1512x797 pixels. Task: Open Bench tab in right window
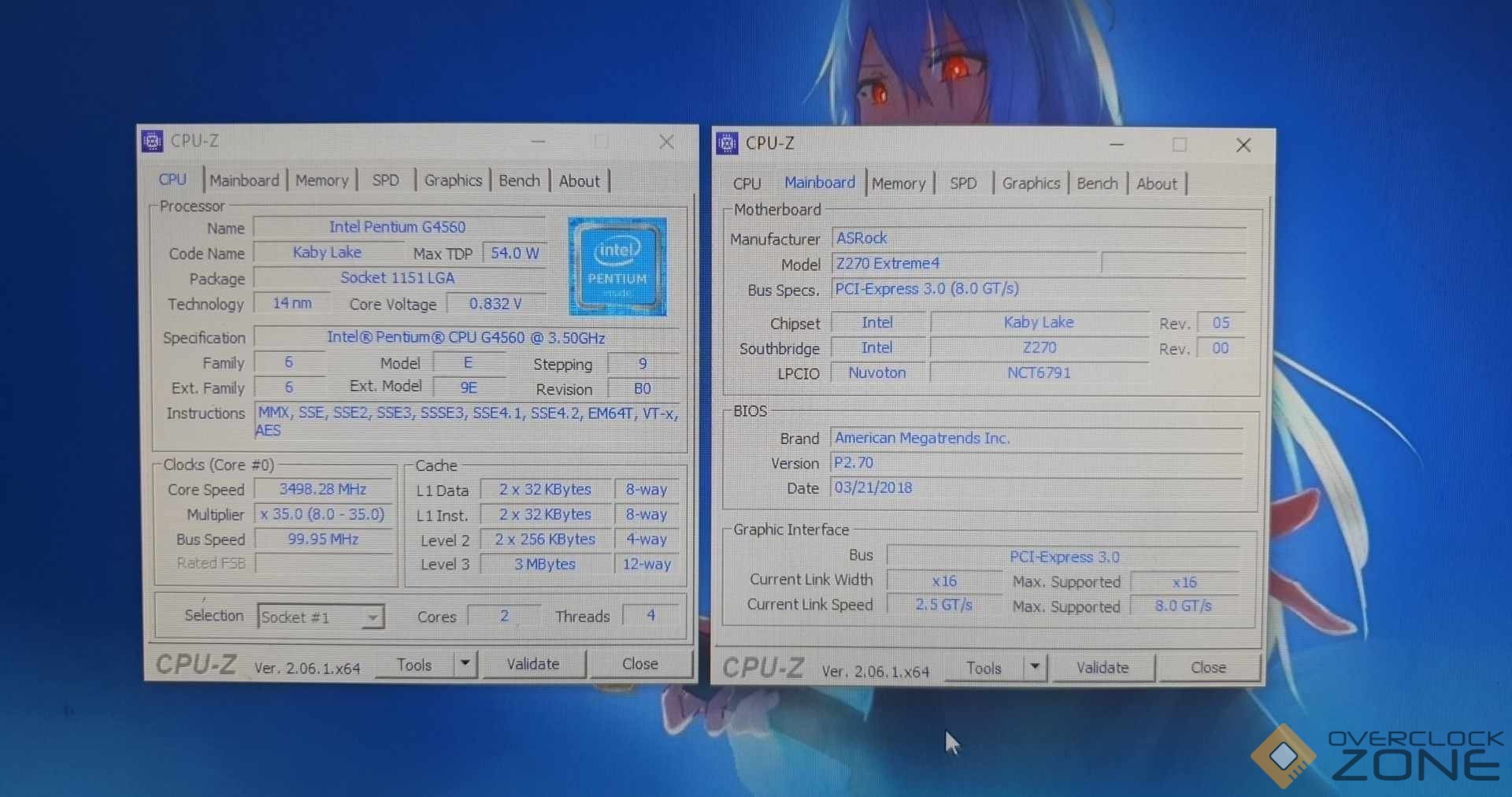1097,183
